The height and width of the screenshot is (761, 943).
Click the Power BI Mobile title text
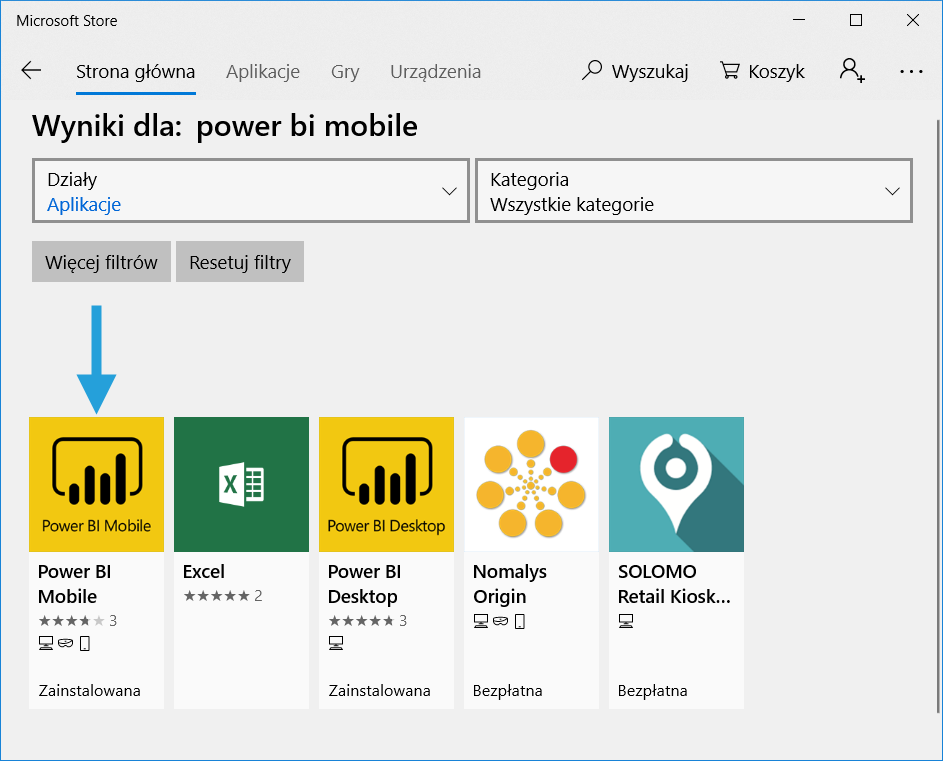pyautogui.click(x=74, y=584)
